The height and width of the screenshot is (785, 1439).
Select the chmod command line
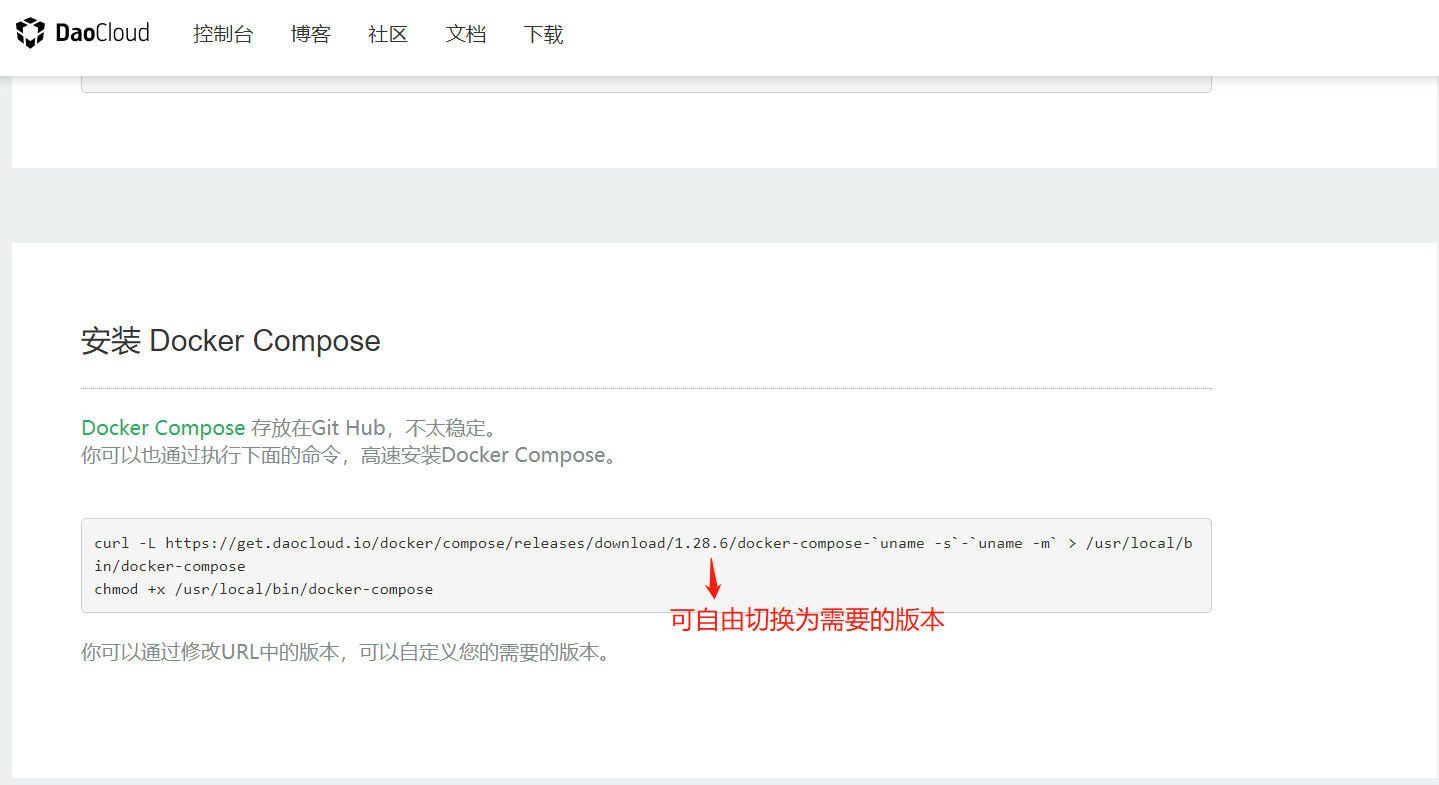pos(262,588)
